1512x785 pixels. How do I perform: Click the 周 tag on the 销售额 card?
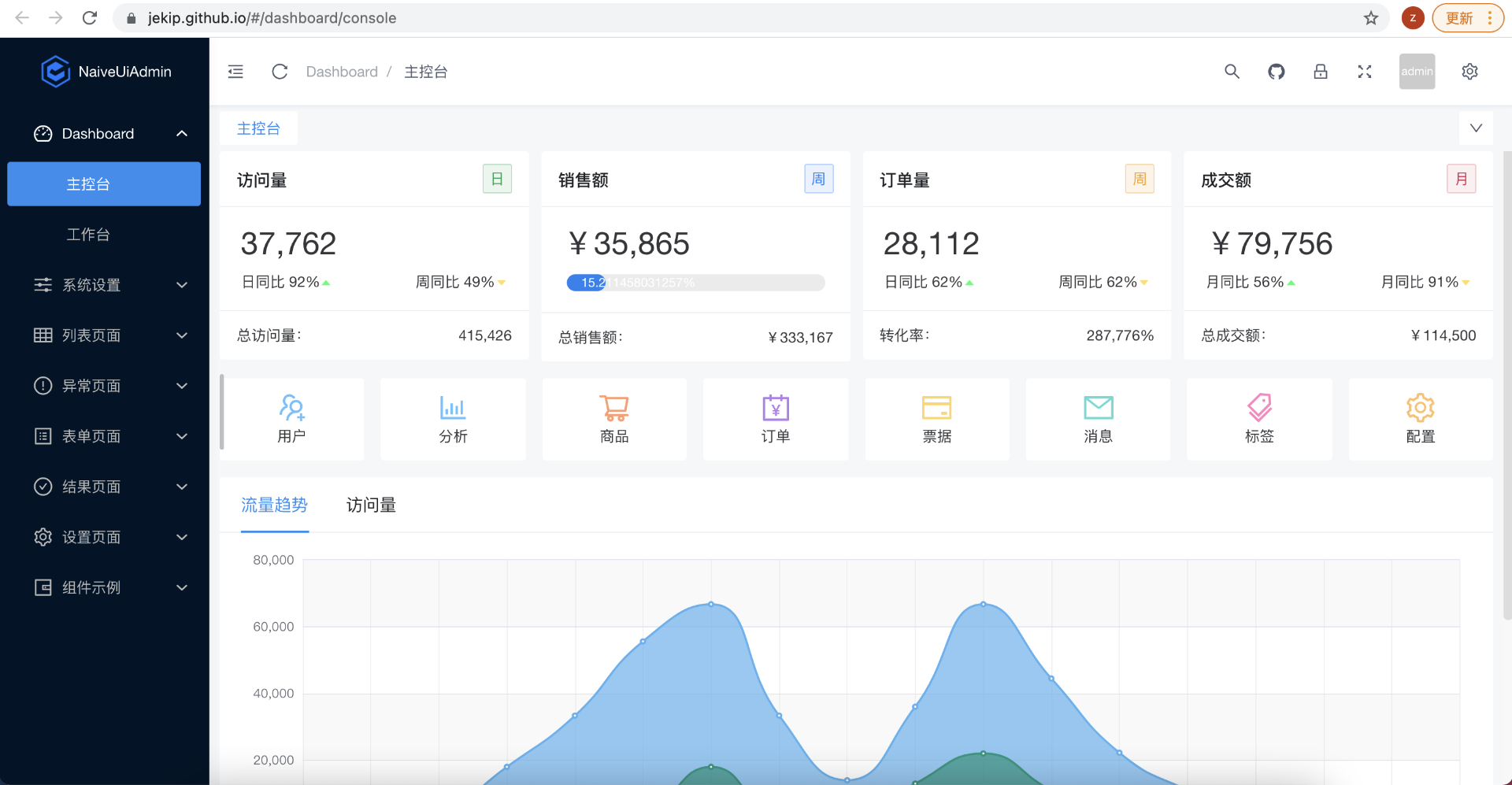pos(818,179)
